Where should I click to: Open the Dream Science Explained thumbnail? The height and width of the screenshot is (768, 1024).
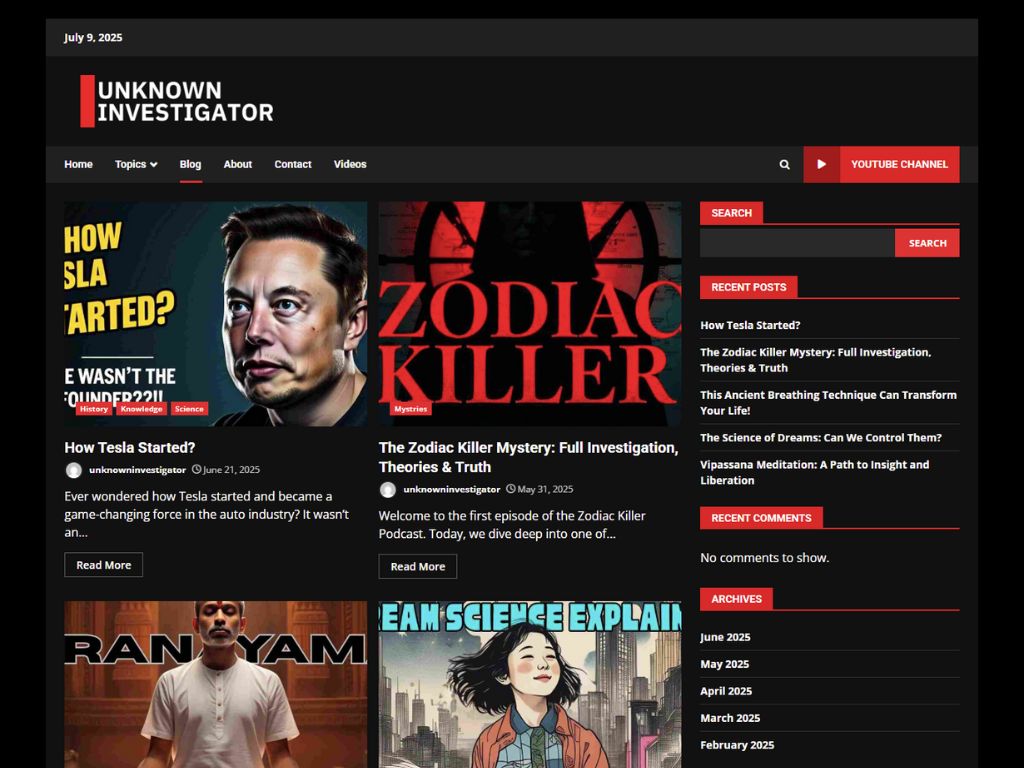click(530, 684)
